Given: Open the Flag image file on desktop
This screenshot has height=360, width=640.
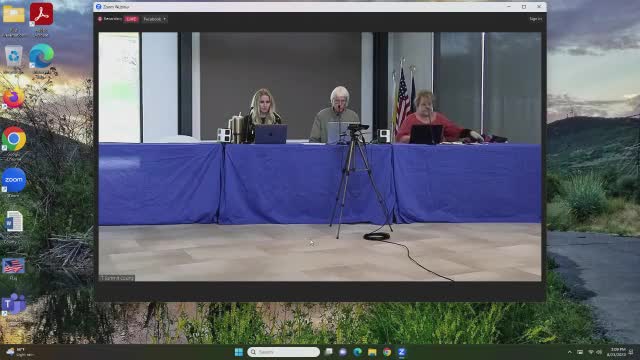Looking at the screenshot, I should [13, 266].
